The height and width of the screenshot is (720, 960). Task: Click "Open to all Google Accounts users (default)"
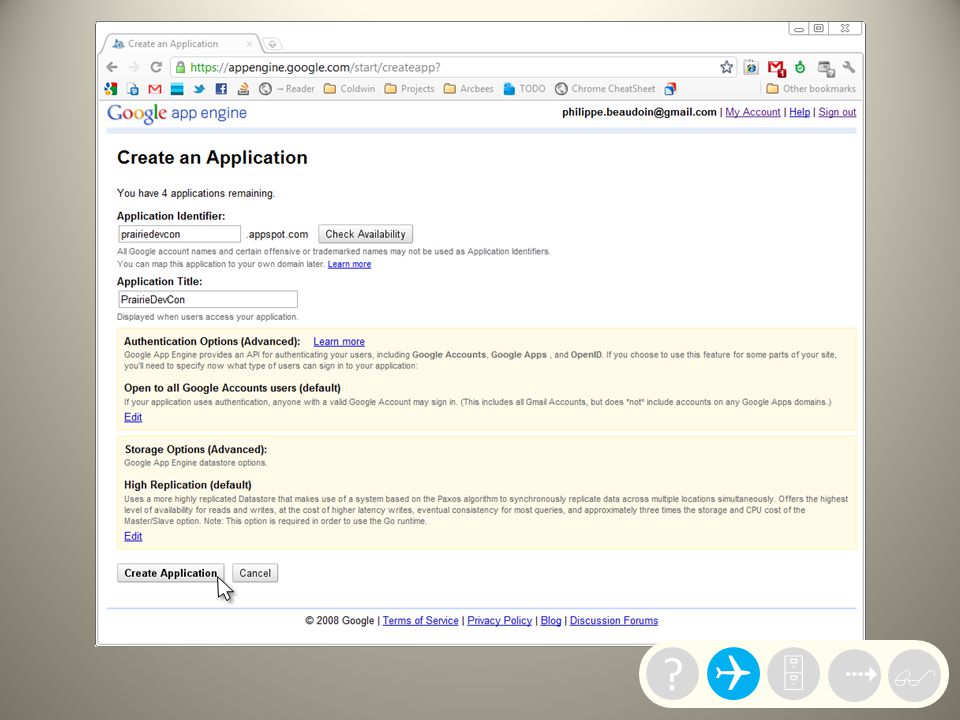[233, 388]
